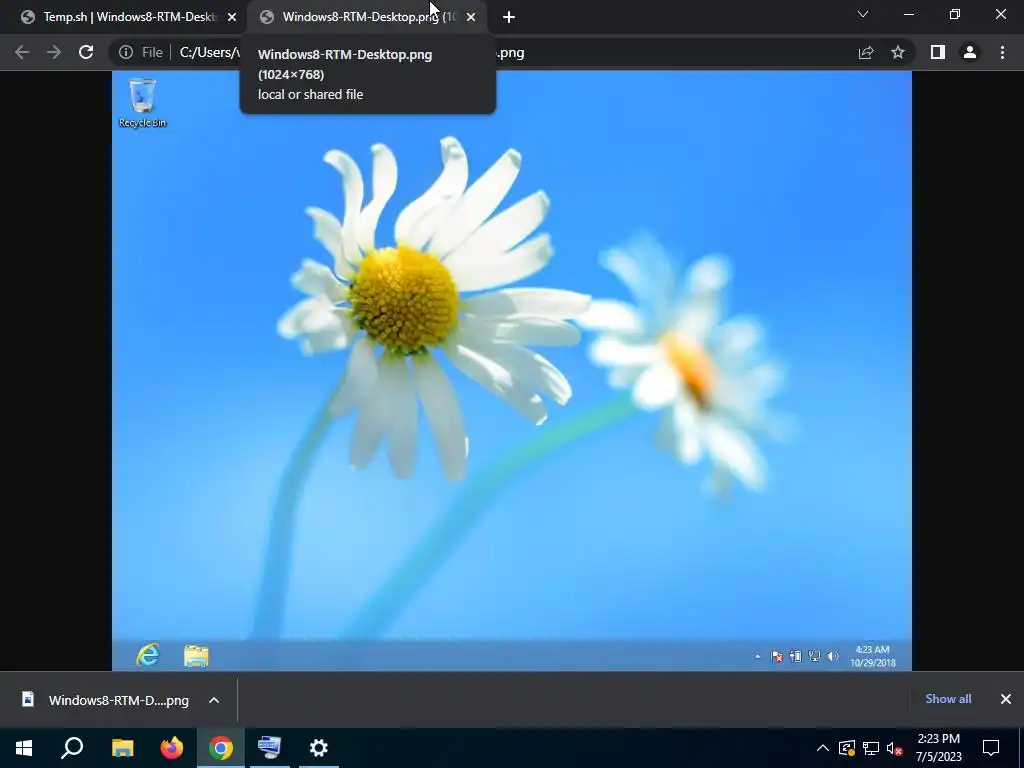This screenshot has width=1024, height=768.
Task: Launch Firefox from the taskbar
Action: [x=172, y=748]
